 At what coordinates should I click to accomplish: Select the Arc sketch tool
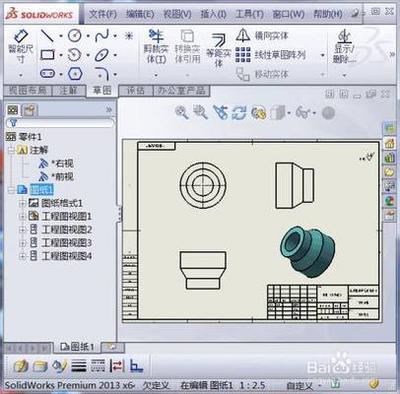74,55
